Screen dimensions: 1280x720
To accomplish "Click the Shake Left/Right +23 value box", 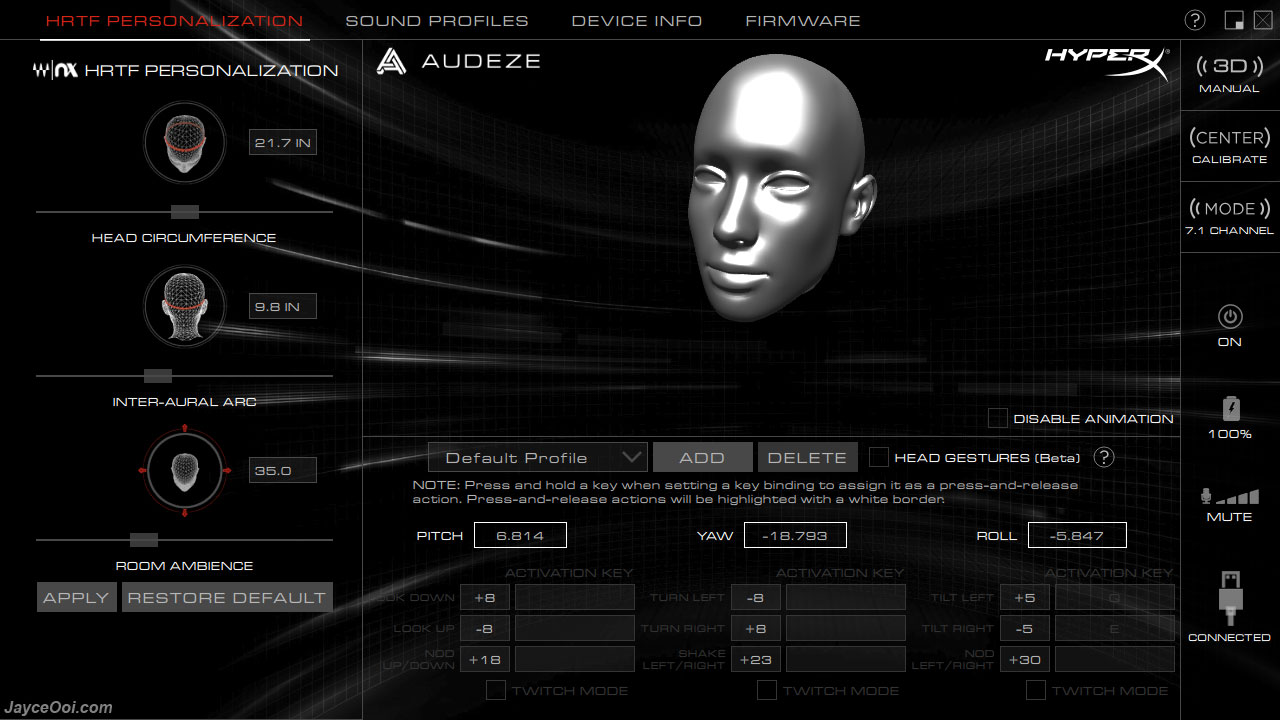I will click(x=756, y=660).
